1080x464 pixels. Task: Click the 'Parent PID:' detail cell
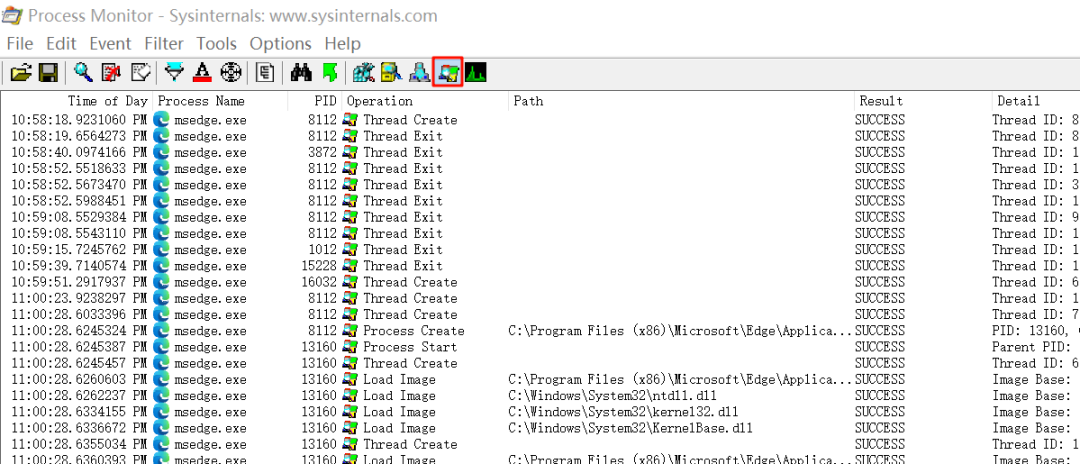coord(1031,347)
